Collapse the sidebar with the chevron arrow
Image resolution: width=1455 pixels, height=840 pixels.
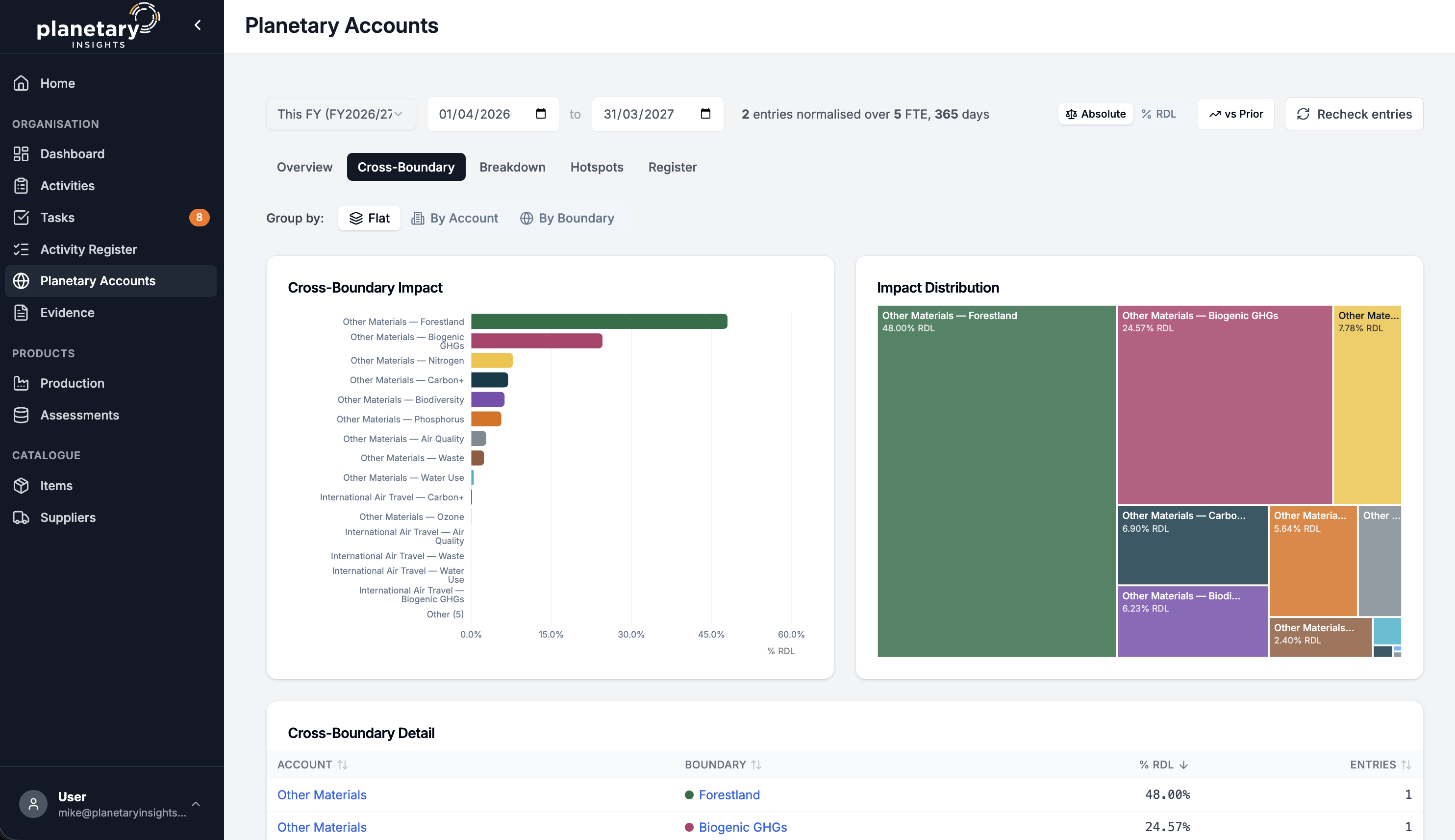pyautogui.click(x=198, y=25)
